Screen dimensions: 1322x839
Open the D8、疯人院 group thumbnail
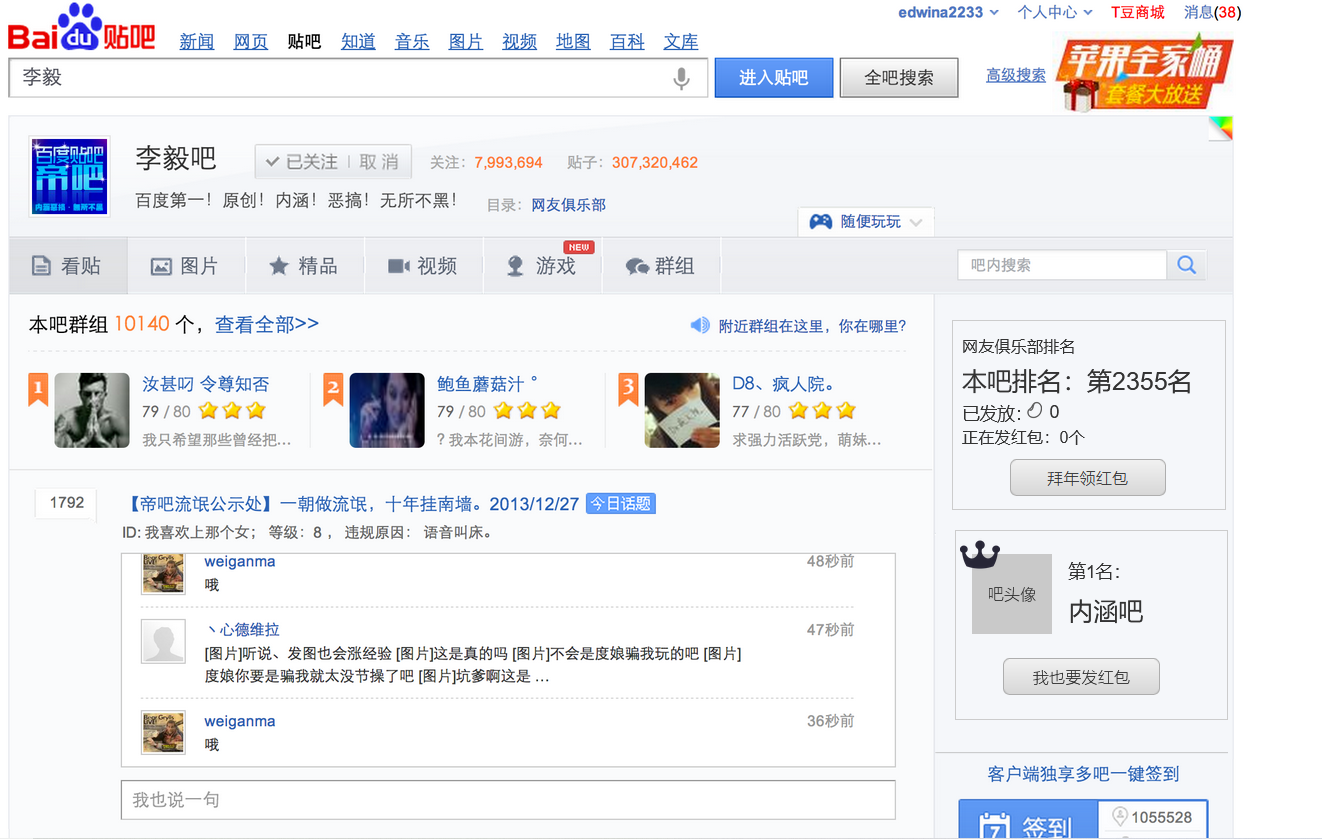pyautogui.click(x=682, y=410)
